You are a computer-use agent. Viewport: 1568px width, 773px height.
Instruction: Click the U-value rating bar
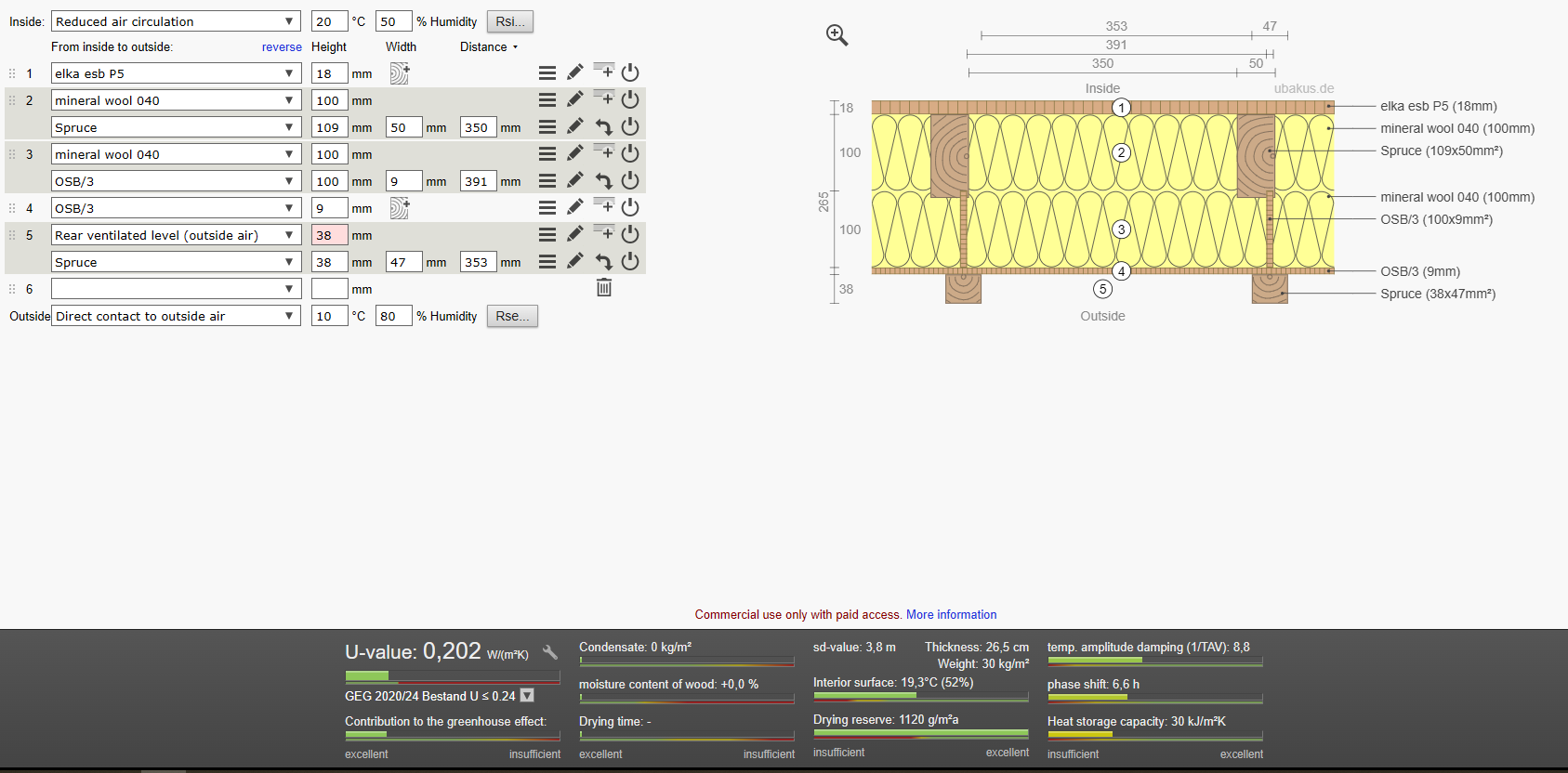[x=453, y=675]
